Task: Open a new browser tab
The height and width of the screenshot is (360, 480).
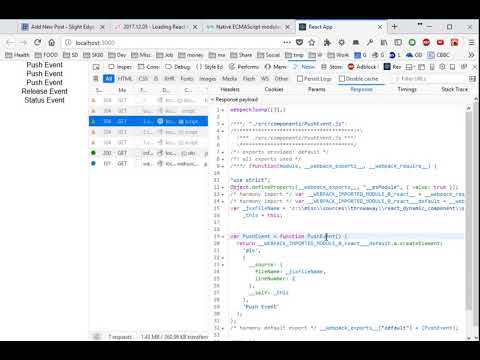Action: [x=395, y=27]
